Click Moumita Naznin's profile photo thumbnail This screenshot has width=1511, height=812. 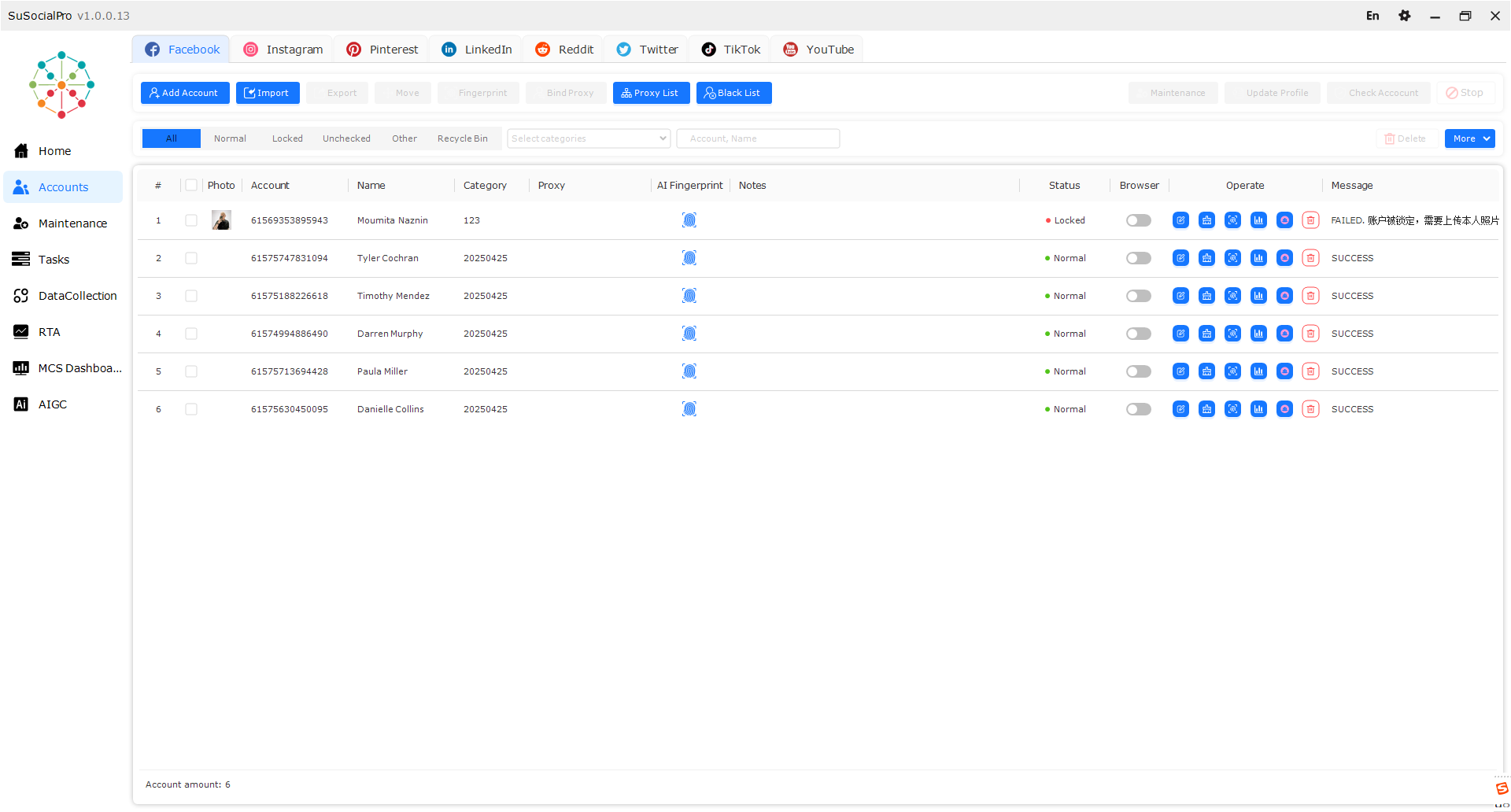[221, 220]
